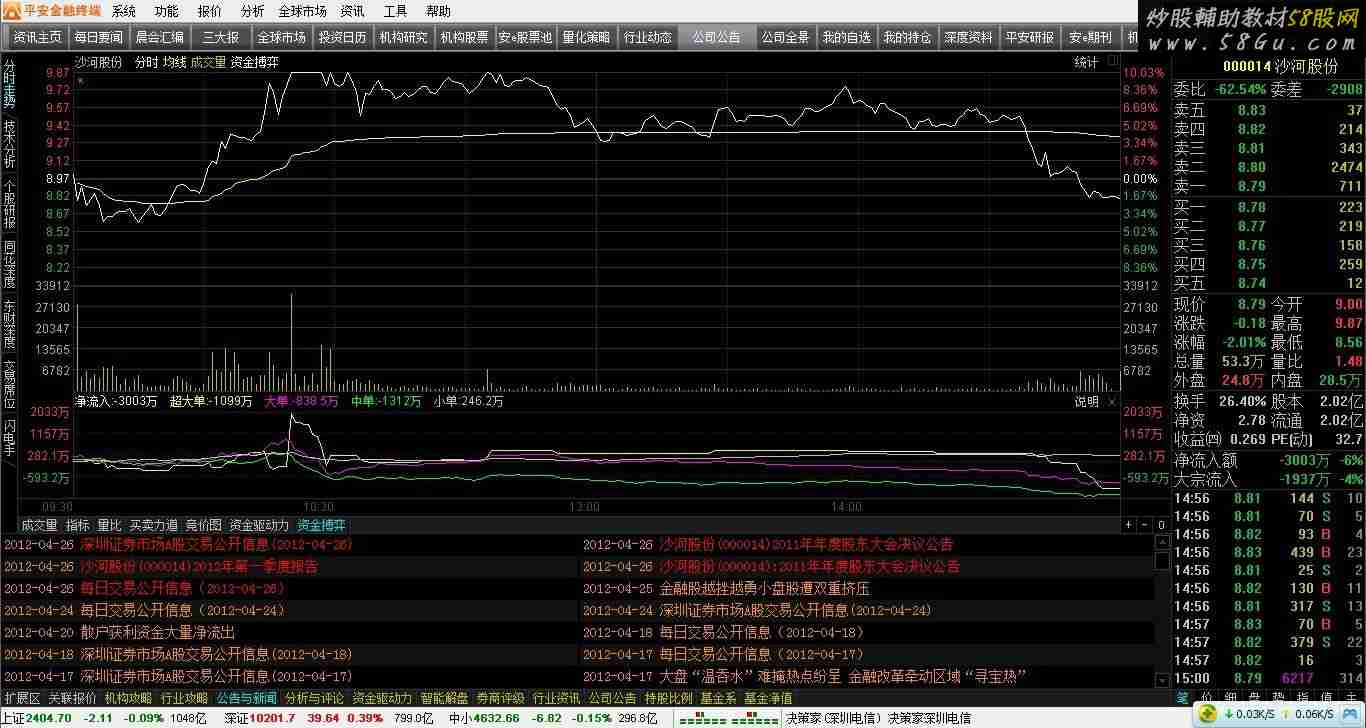Switch to the 智能解盘 bottom tab
Screen dimensions: 1366x728
(444, 698)
